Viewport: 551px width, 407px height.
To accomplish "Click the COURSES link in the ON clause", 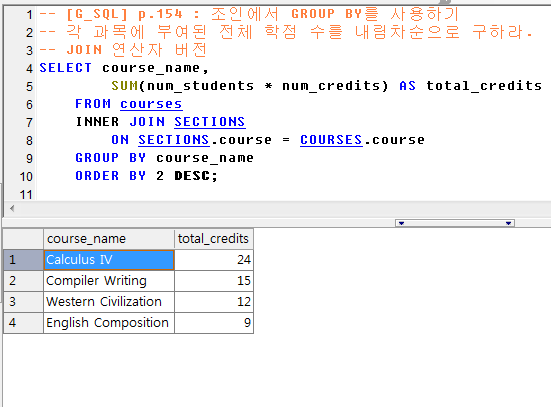I will coord(331,140).
